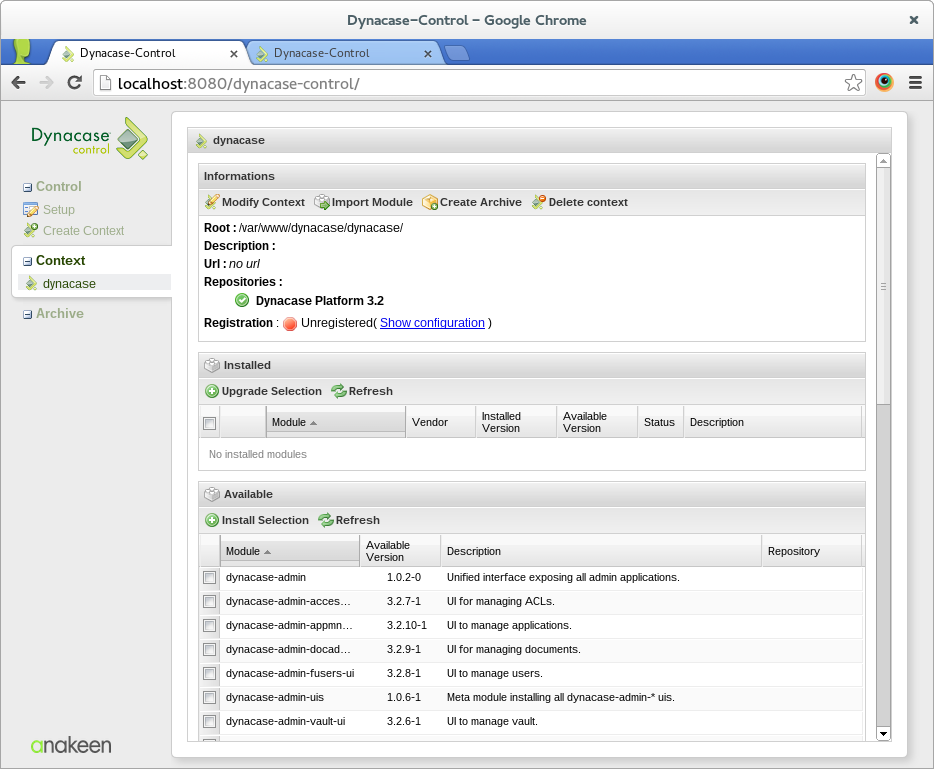The height and width of the screenshot is (769, 934).
Task: Click the Upgrade Selection button
Action: [x=263, y=391]
